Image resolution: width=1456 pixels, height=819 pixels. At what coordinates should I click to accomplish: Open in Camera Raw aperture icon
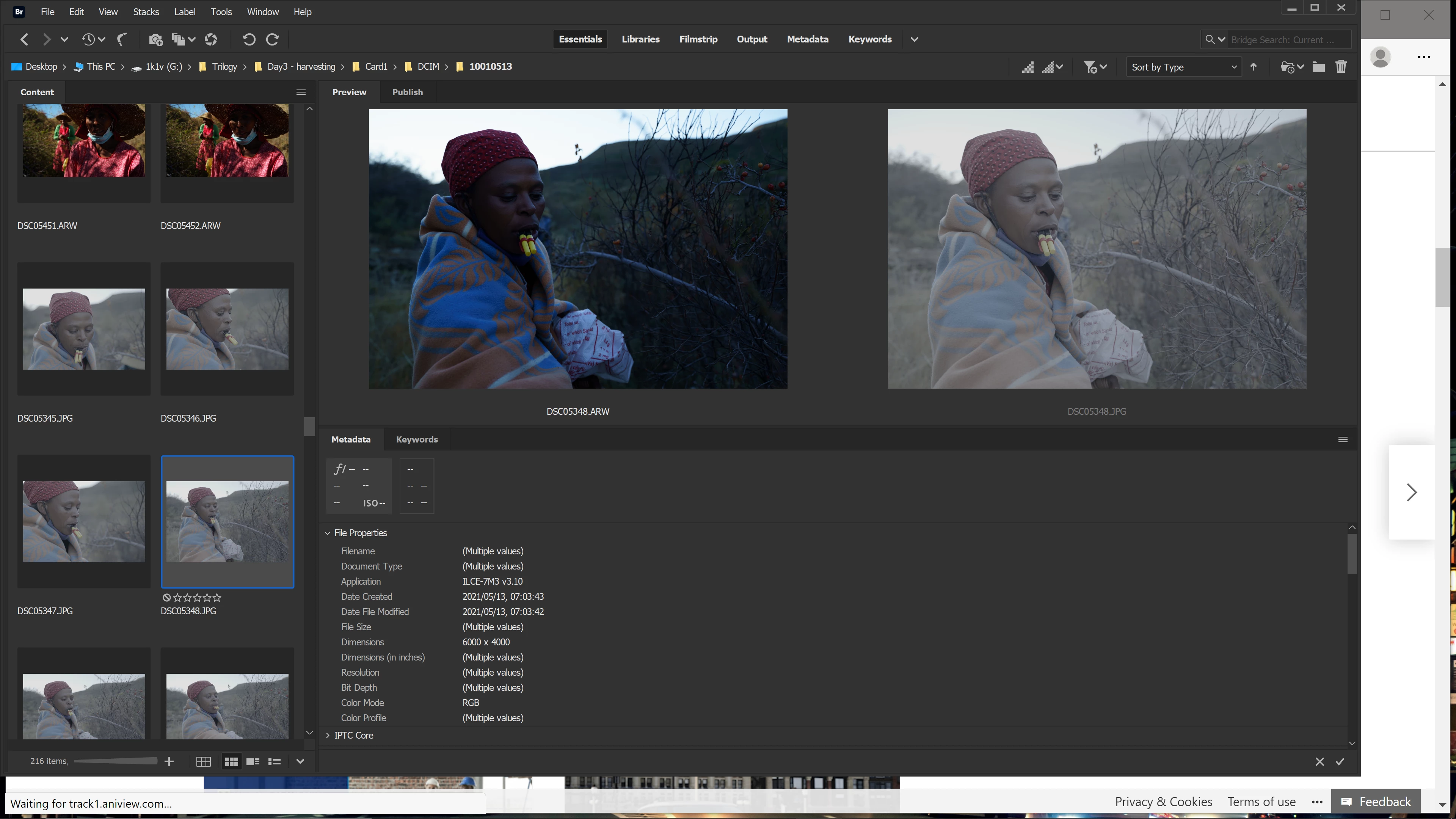pos(211,39)
